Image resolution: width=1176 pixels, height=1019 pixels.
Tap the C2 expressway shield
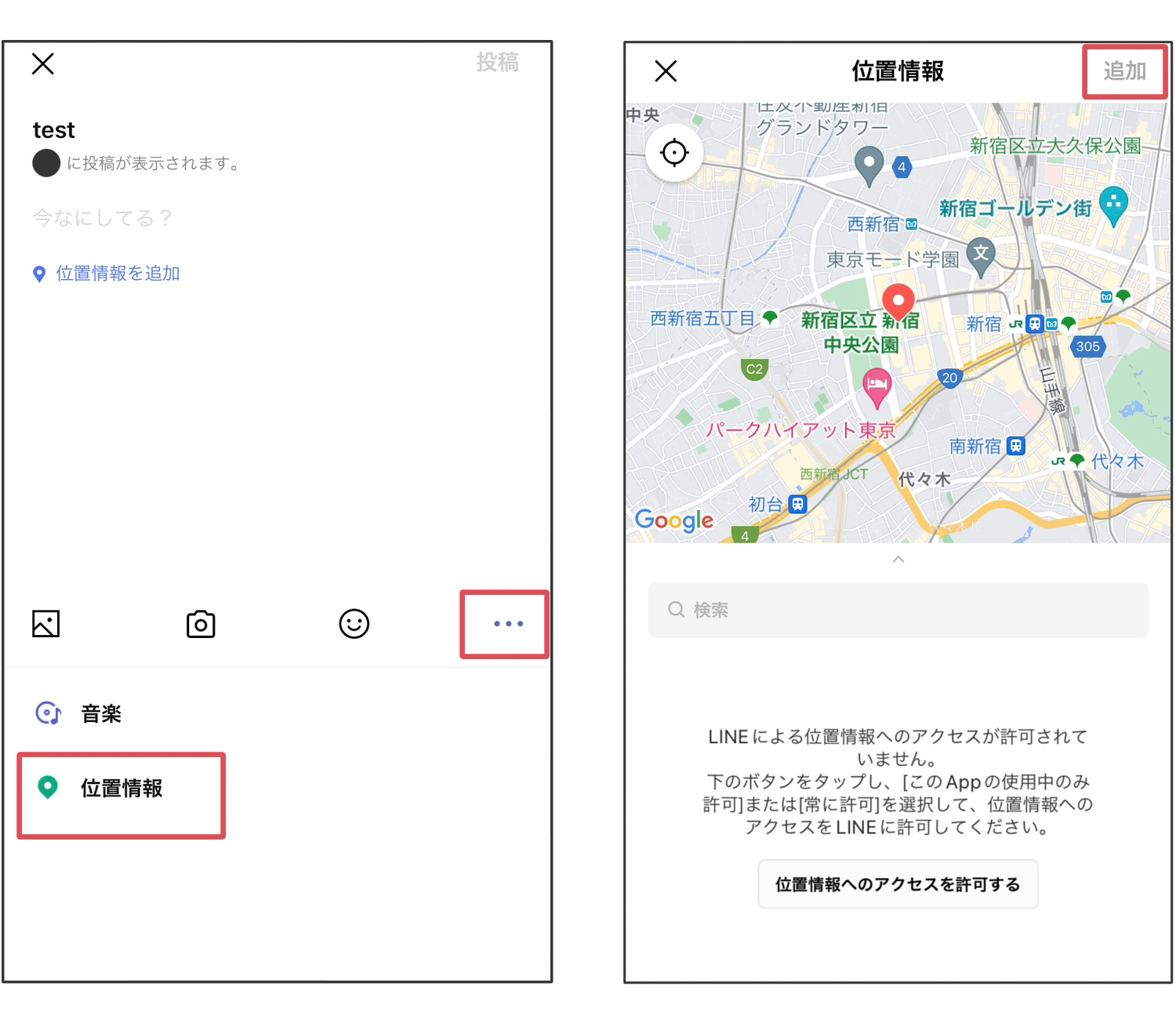pos(754,369)
